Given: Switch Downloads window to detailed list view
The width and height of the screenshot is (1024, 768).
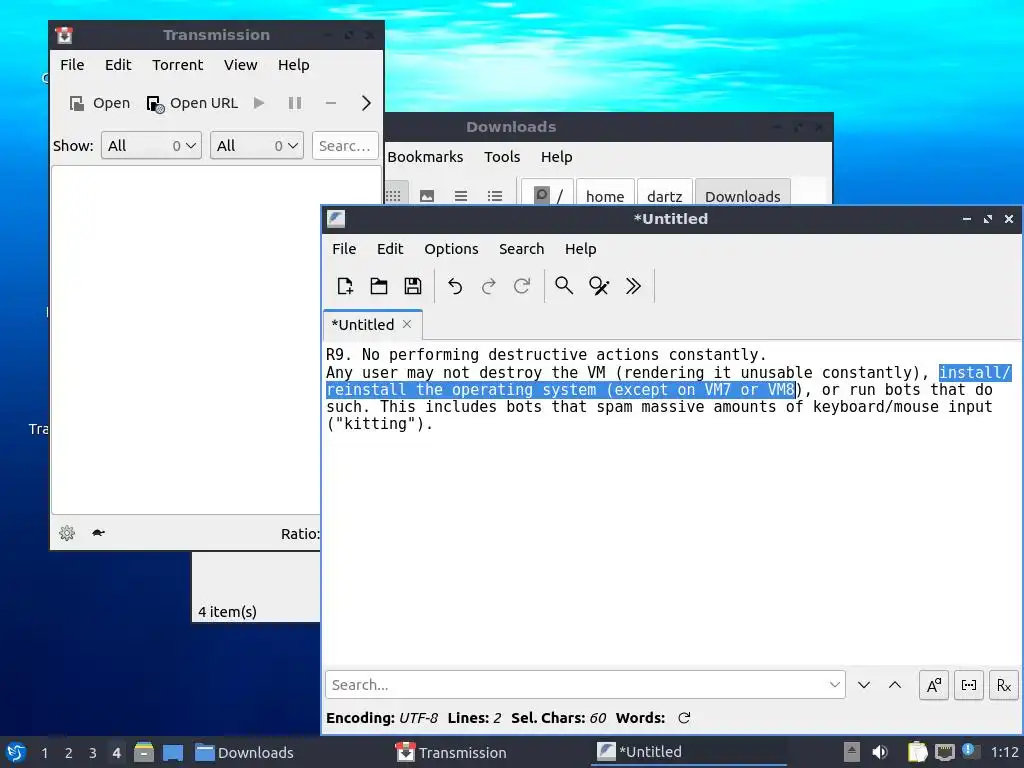Looking at the screenshot, I should point(495,196).
